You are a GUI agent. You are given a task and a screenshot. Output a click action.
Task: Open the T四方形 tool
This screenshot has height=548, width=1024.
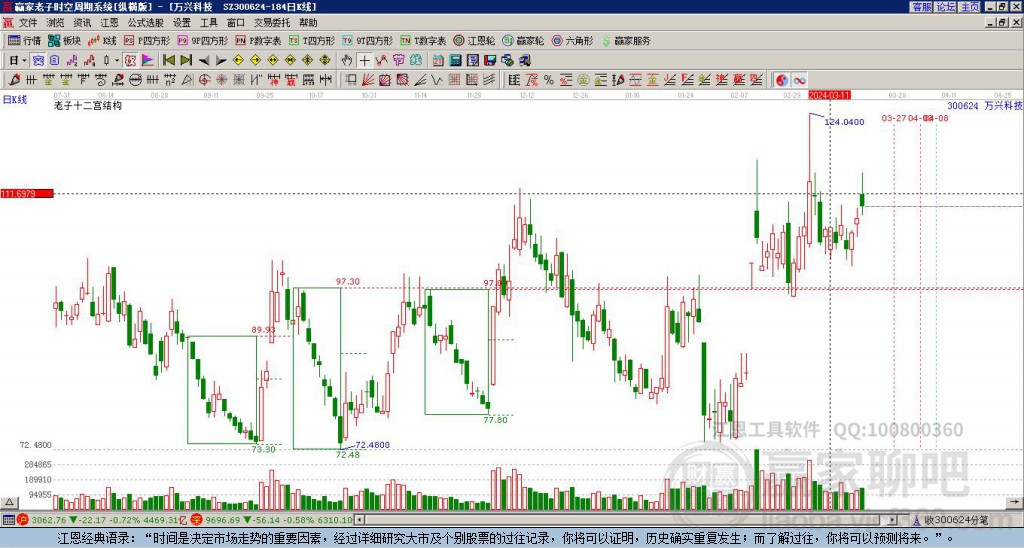point(311,40)
